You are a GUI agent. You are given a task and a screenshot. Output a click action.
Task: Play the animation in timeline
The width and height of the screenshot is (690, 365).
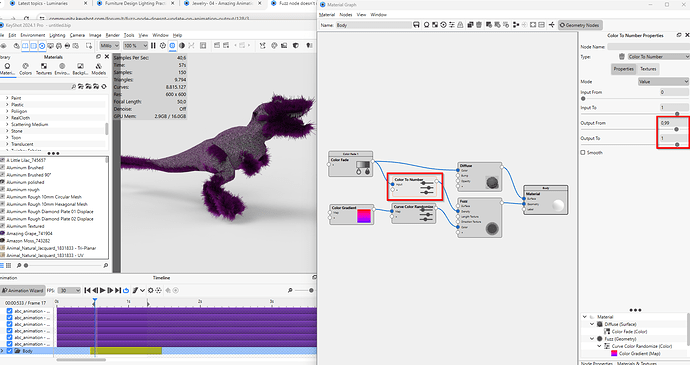pos(103,290)
